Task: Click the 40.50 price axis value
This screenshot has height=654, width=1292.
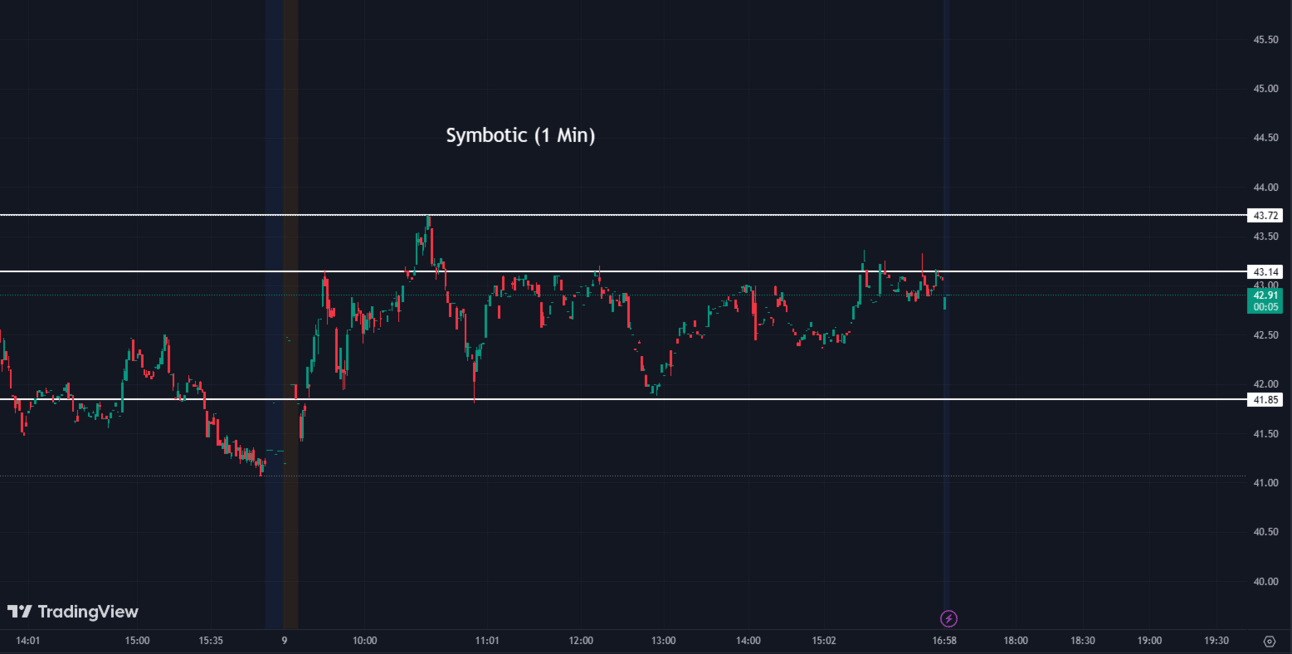Action: tap(1265, 532)
